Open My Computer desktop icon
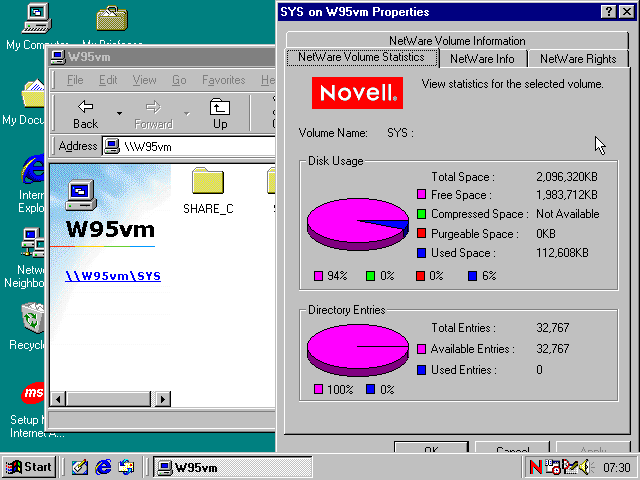Viewport: 640px width, 480px height. coord(37,18)
